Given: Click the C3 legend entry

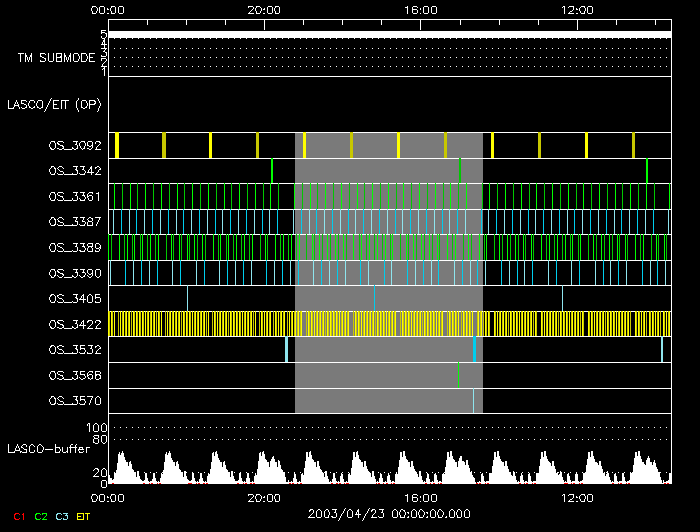Looking at the screenshot, I should (x=62, y=516).
